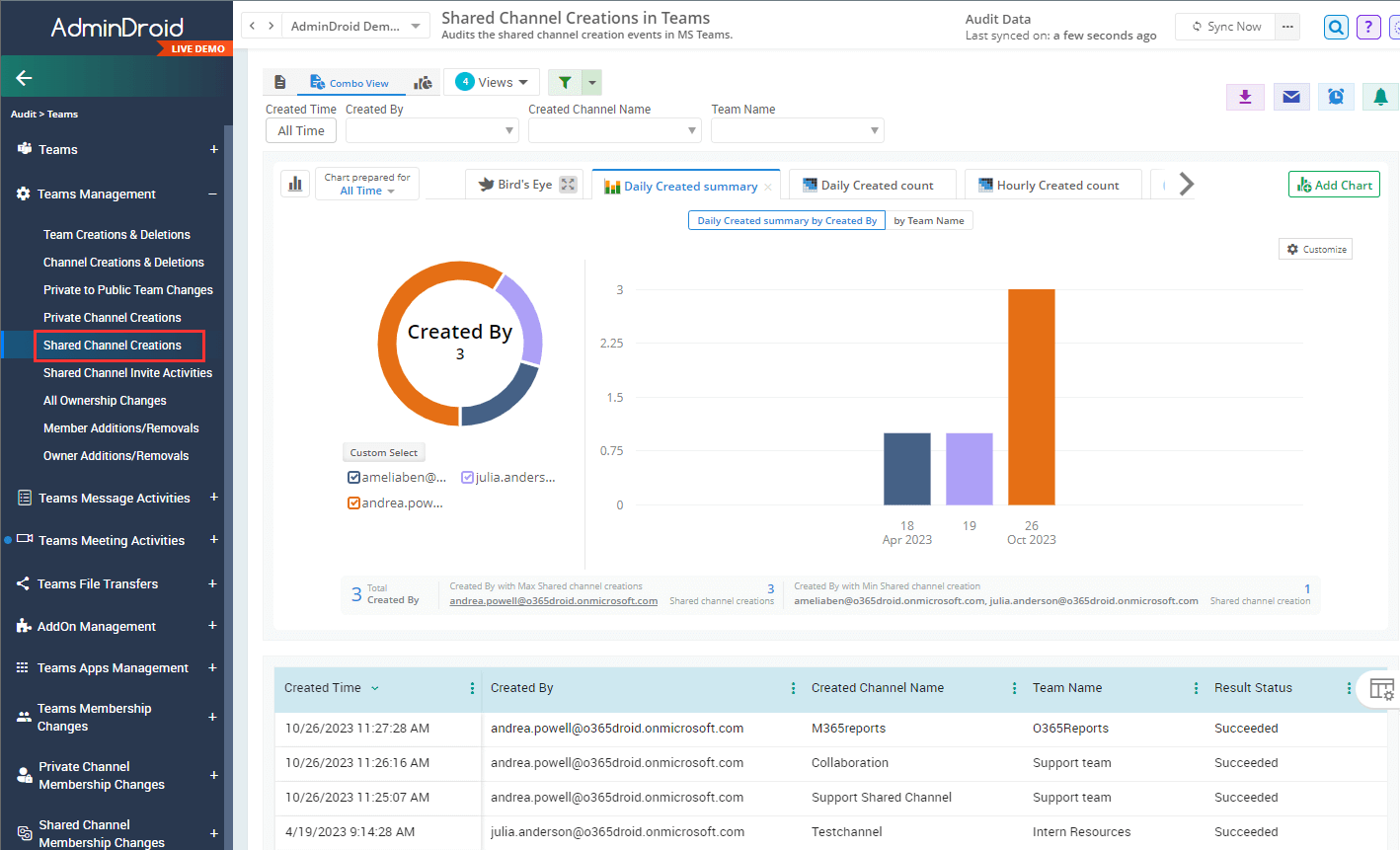This screenshot has height=850, width=1400.
Task: Click the Add Chart button
Action: pos(1334,186)
